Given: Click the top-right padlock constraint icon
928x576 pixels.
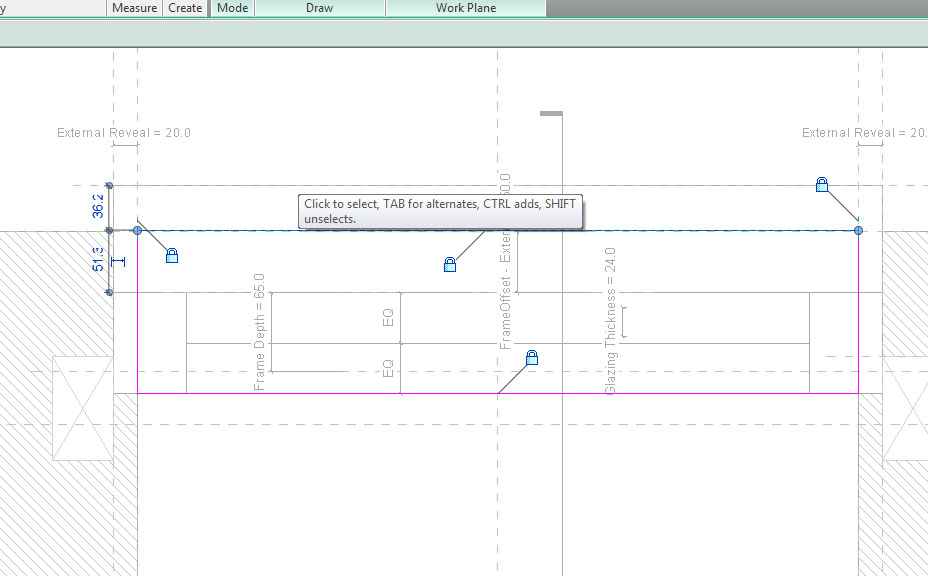Looking at the screenshot, I should coord(821,184).
